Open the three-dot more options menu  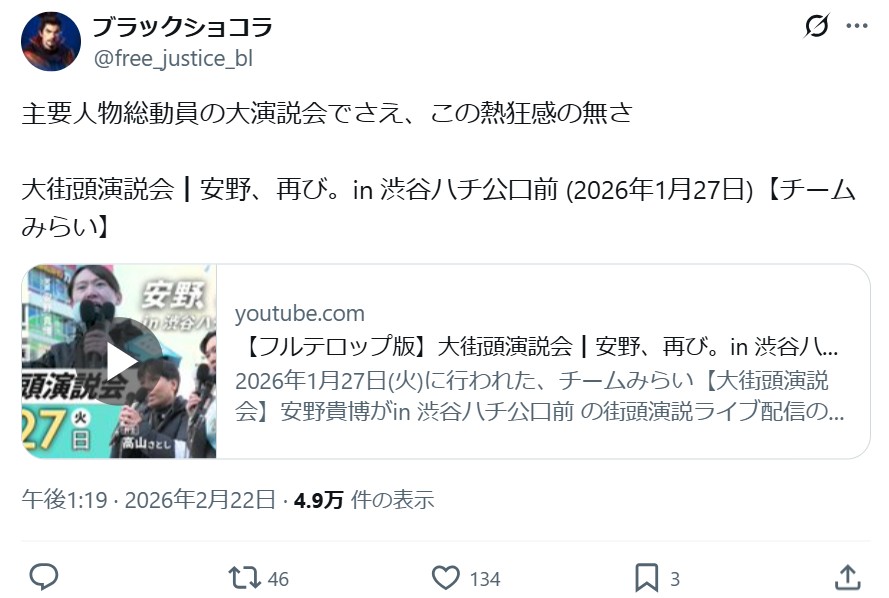(x=857, y=26)
